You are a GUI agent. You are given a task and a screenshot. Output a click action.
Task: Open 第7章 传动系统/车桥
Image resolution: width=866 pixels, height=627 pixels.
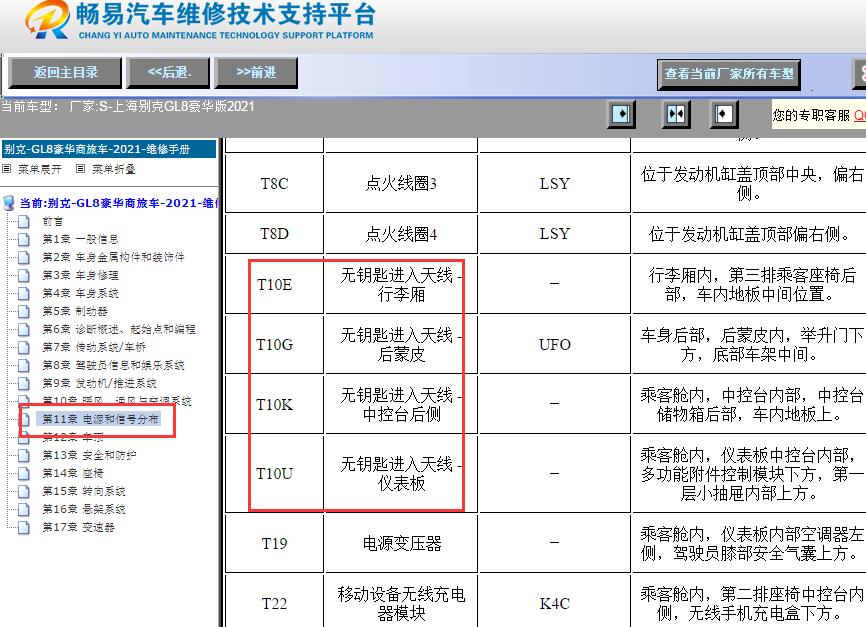pos(94,347)
